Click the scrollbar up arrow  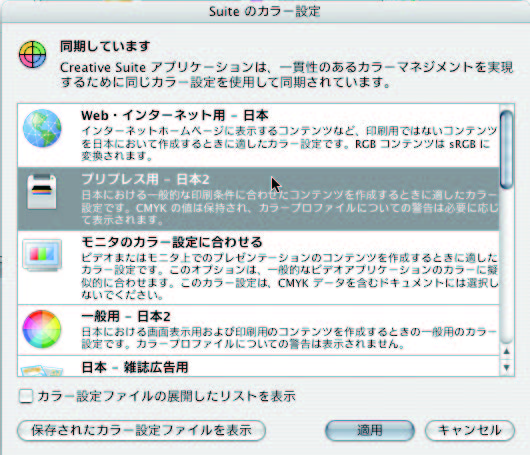[506, 352]
